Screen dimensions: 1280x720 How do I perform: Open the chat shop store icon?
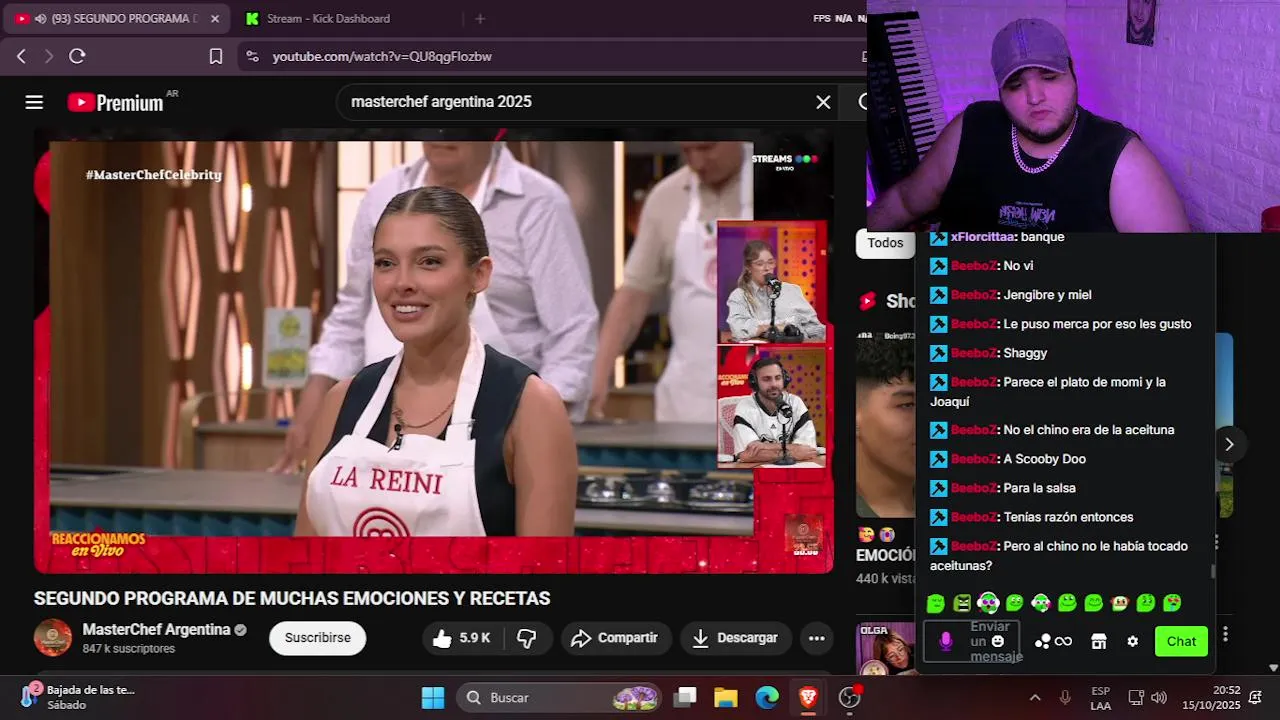pyautogui.click(x=1099, y=641)
